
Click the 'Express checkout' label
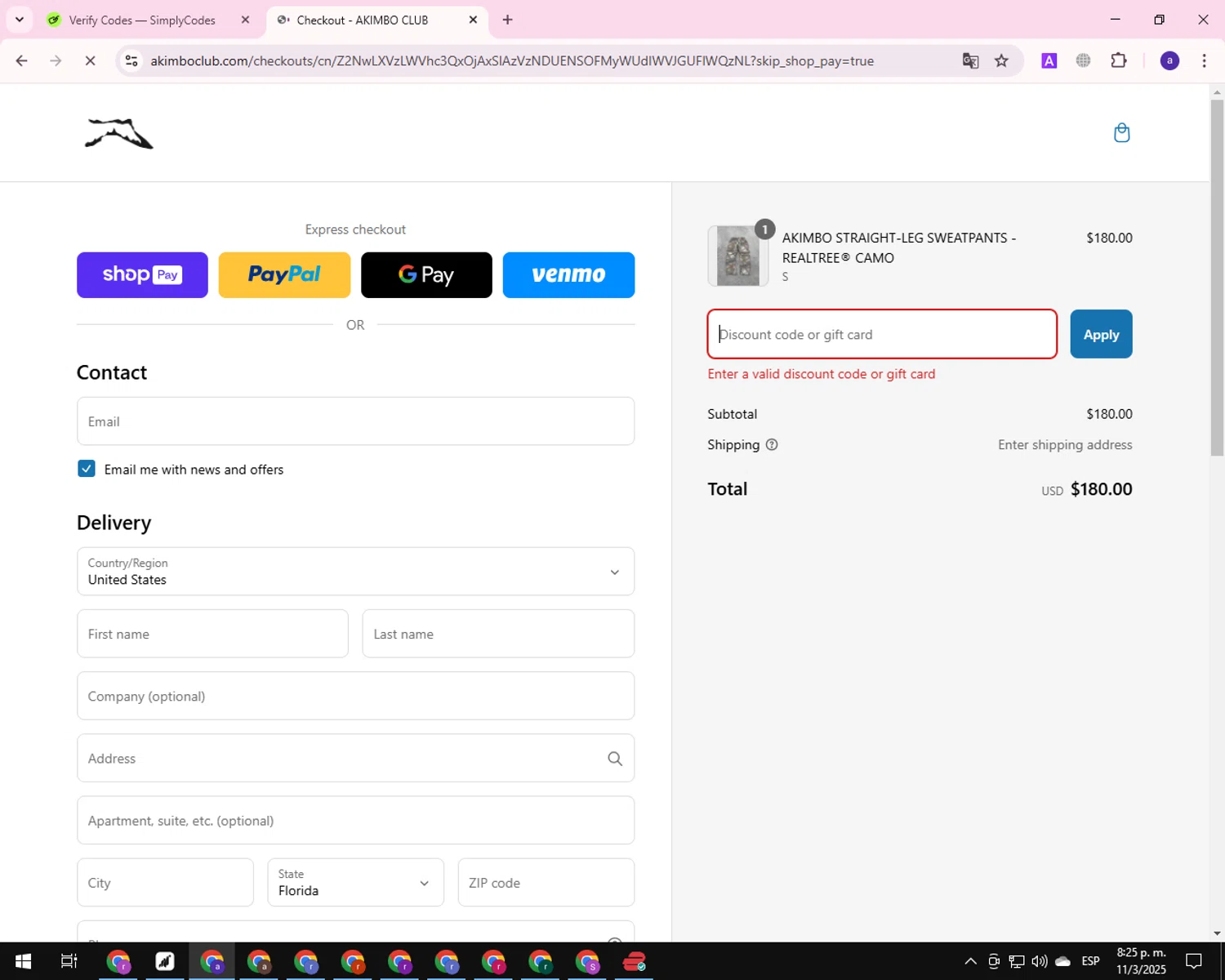355,229
